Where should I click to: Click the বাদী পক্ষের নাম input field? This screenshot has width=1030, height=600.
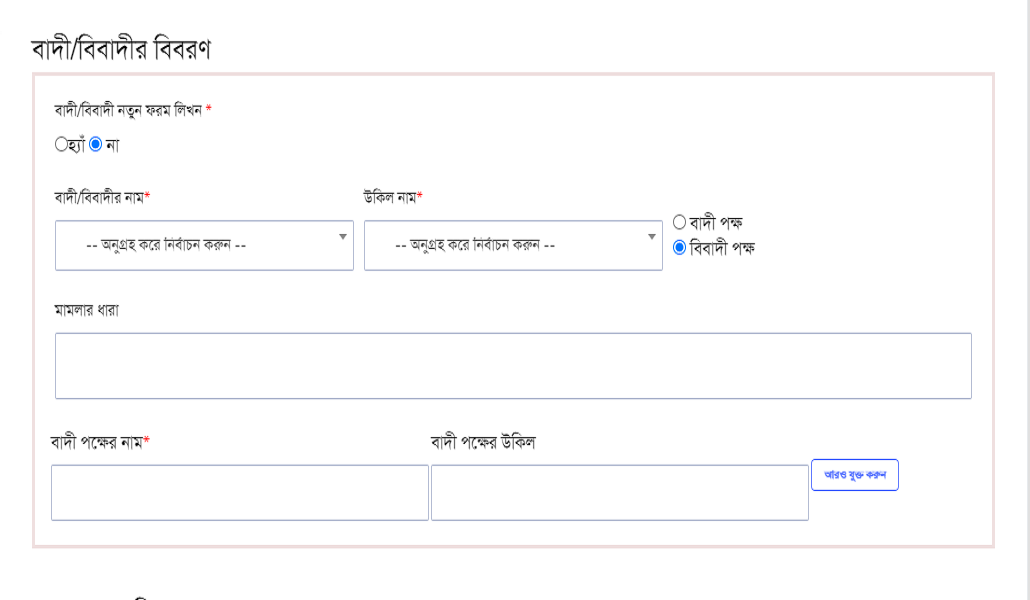coord(239,492)
